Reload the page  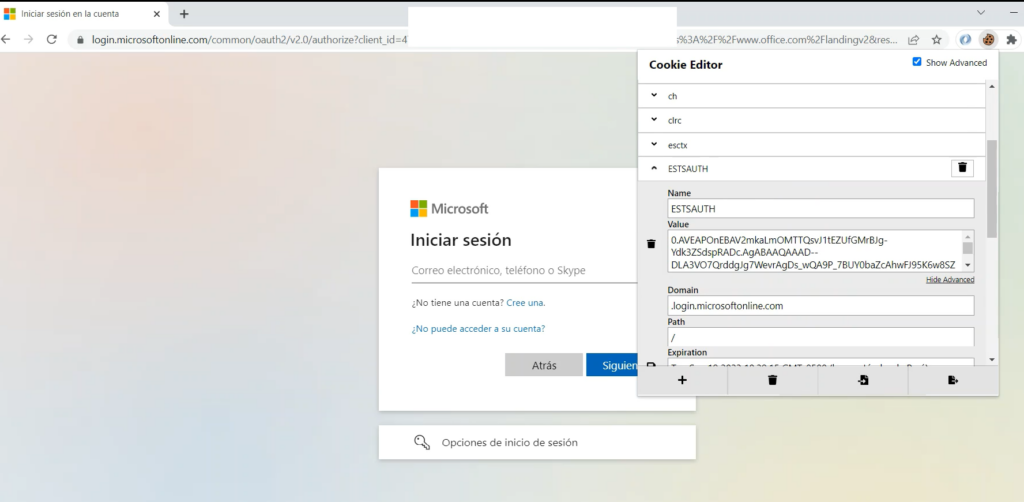pyautogui.click(x=52, y=39)
